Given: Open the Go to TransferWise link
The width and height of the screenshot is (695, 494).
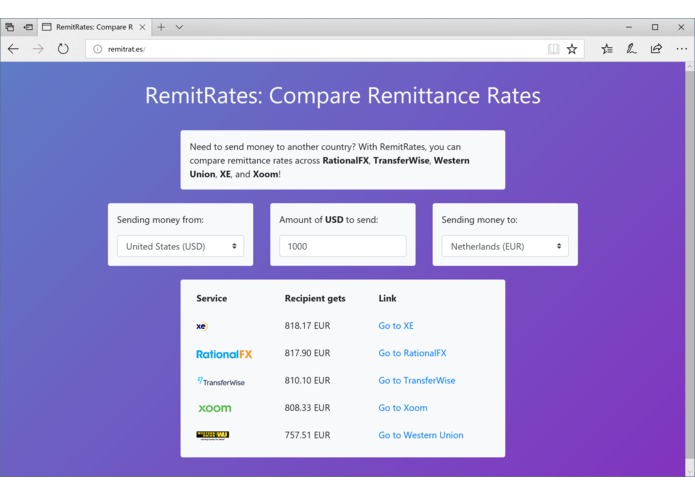Looking at the screenshot, I should (x=417, y=381).
